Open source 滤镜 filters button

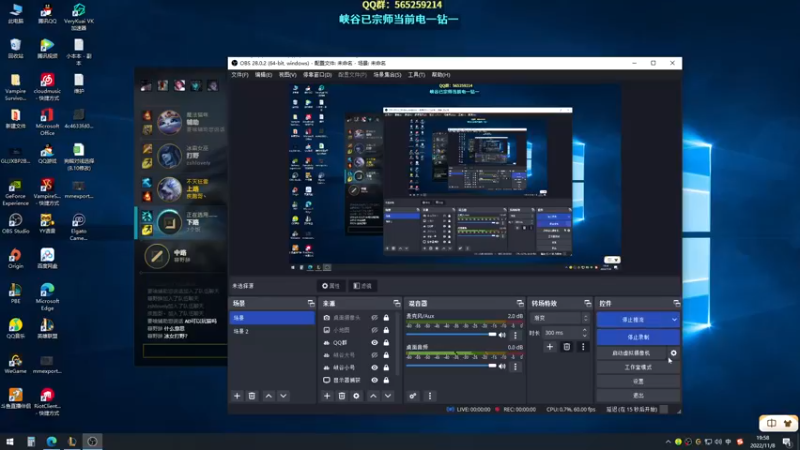[363, 286]
